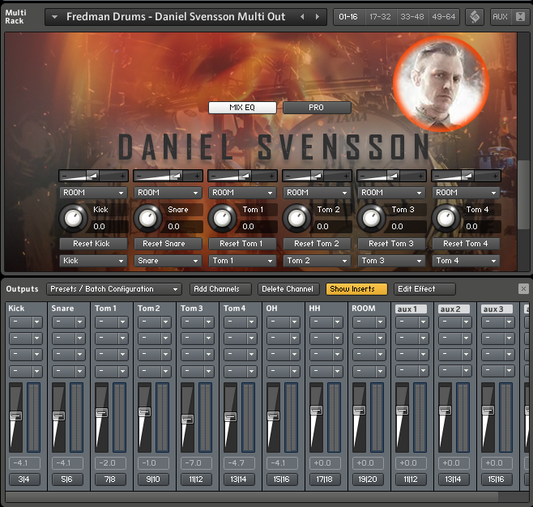Click the Reset Tom 4 button

click(466, 244)
